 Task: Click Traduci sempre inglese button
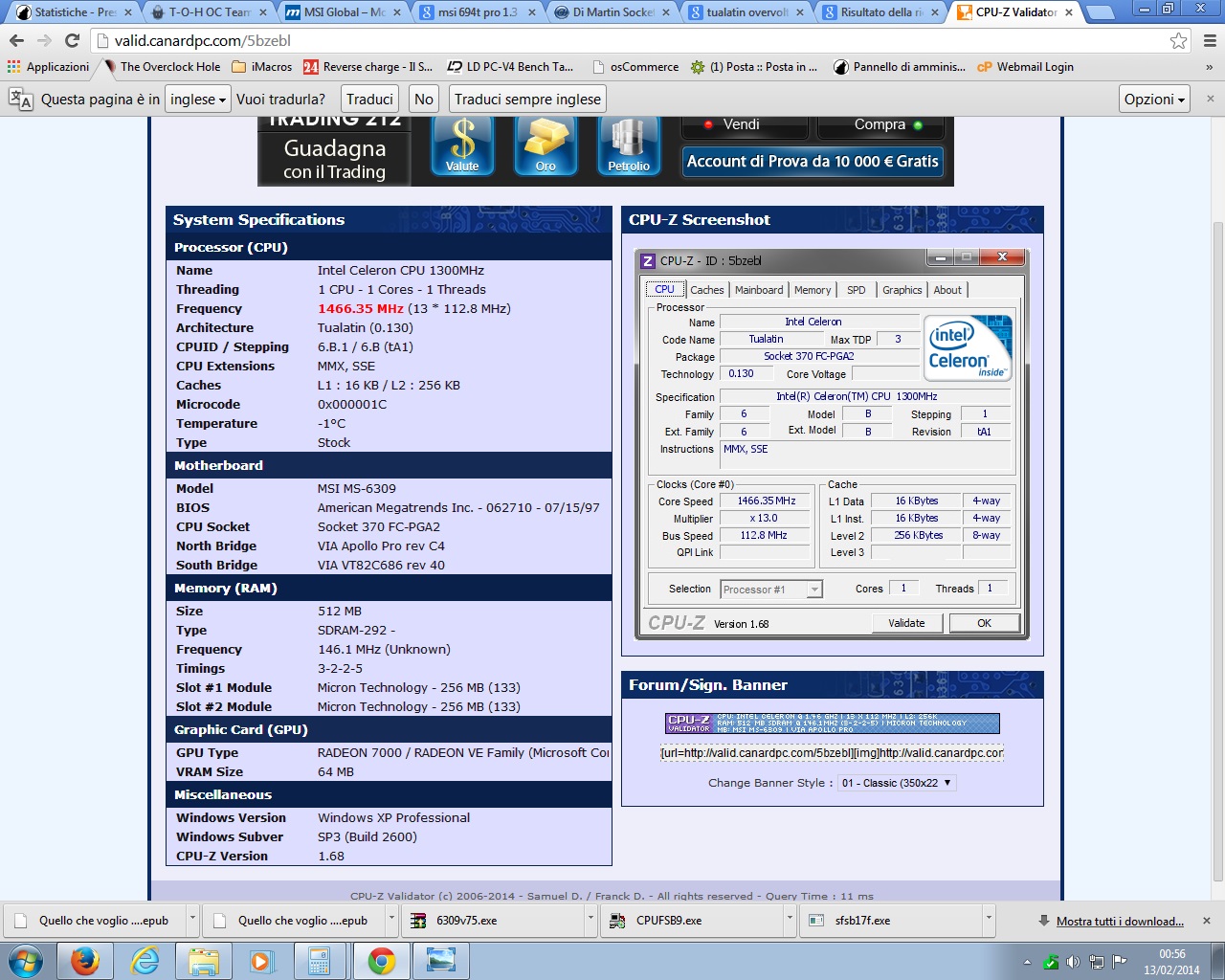(x=528, y=99)
